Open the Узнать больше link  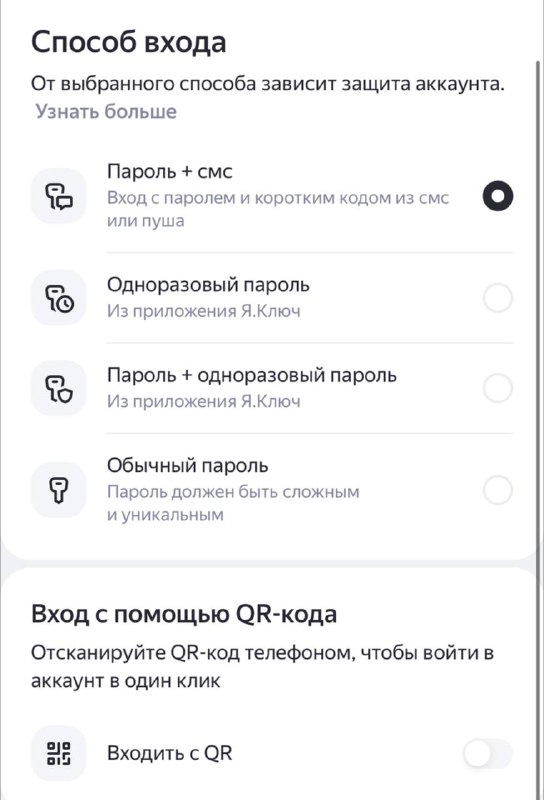(x=106, y=111)
